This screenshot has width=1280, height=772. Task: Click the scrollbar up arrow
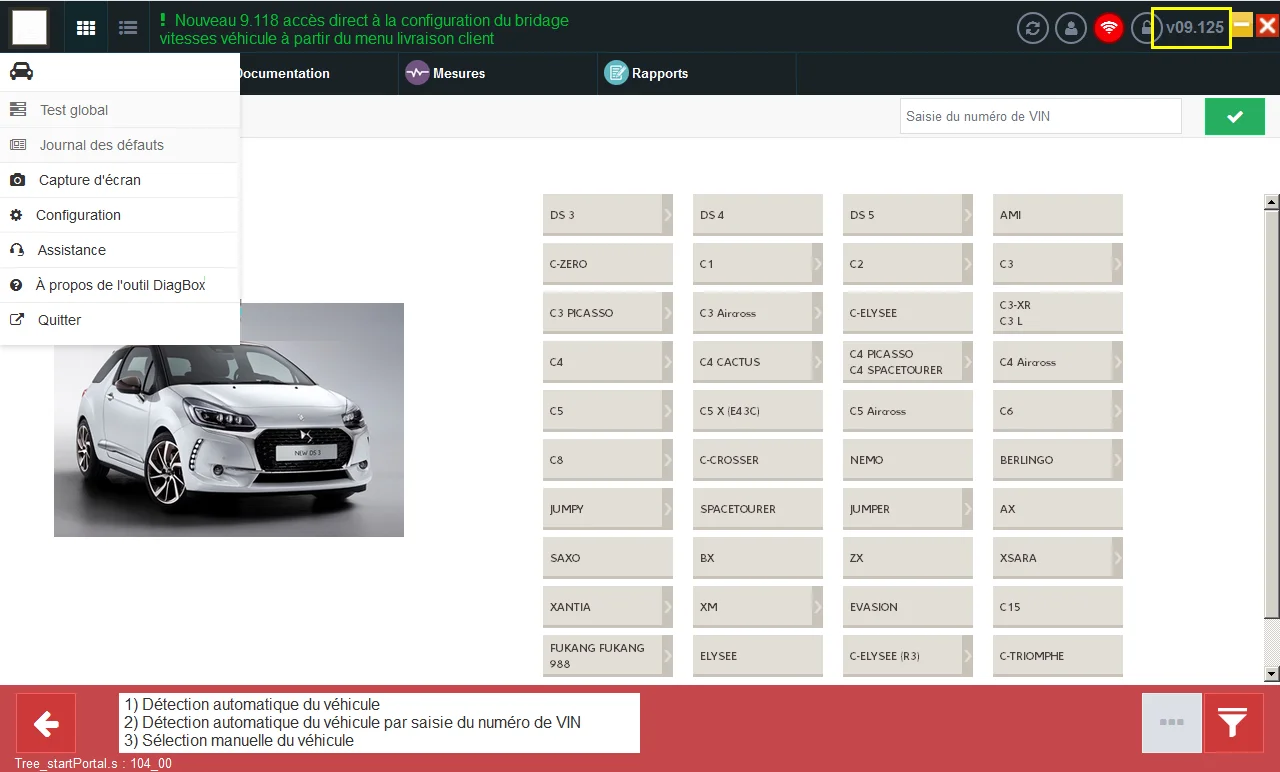coord(1272,202)
